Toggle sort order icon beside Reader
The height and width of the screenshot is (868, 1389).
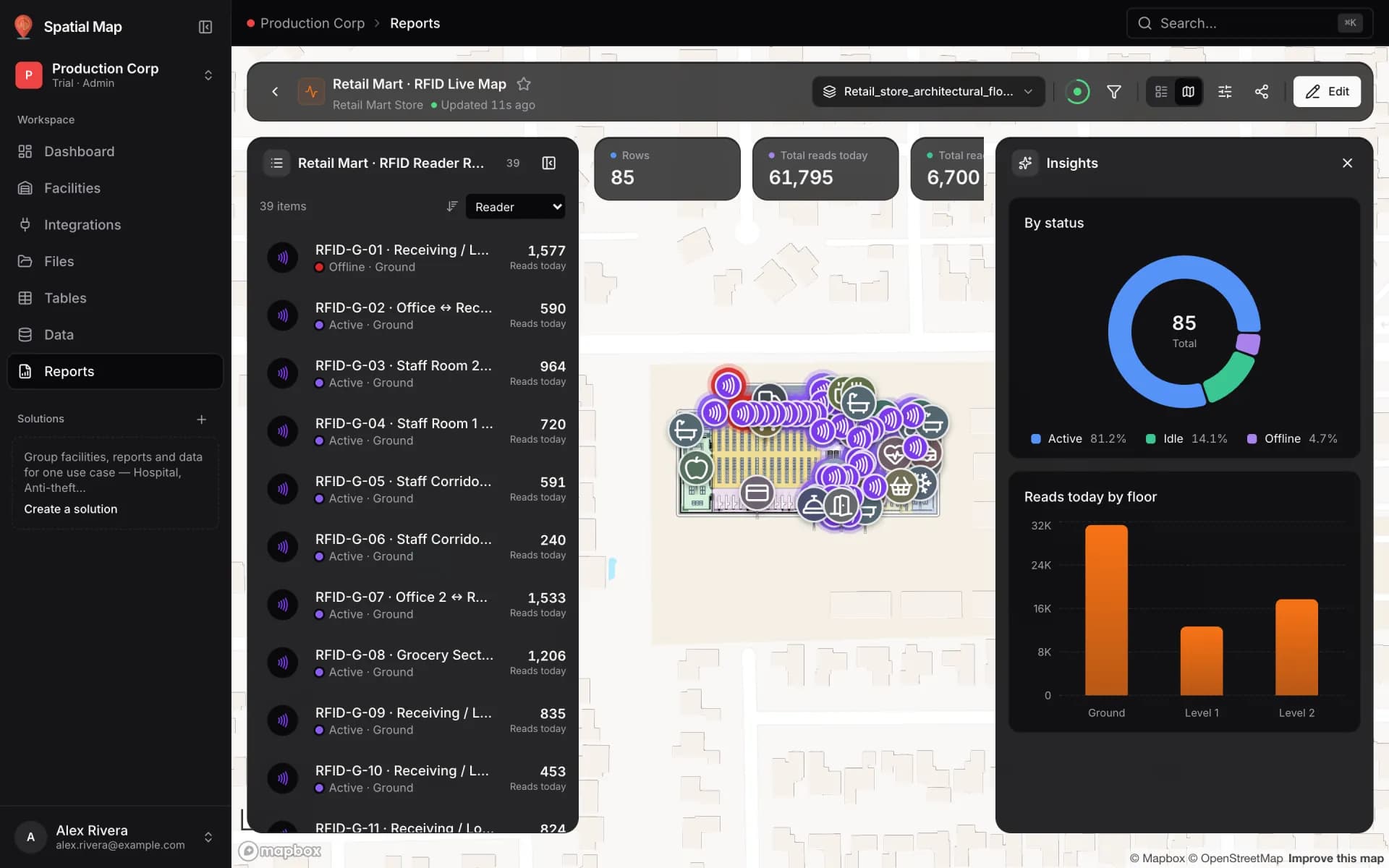(x=452, y=207)
